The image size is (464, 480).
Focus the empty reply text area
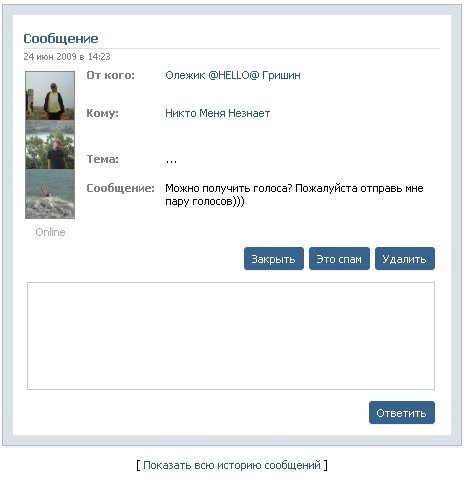pyautogui.click(x=231, y=336)
